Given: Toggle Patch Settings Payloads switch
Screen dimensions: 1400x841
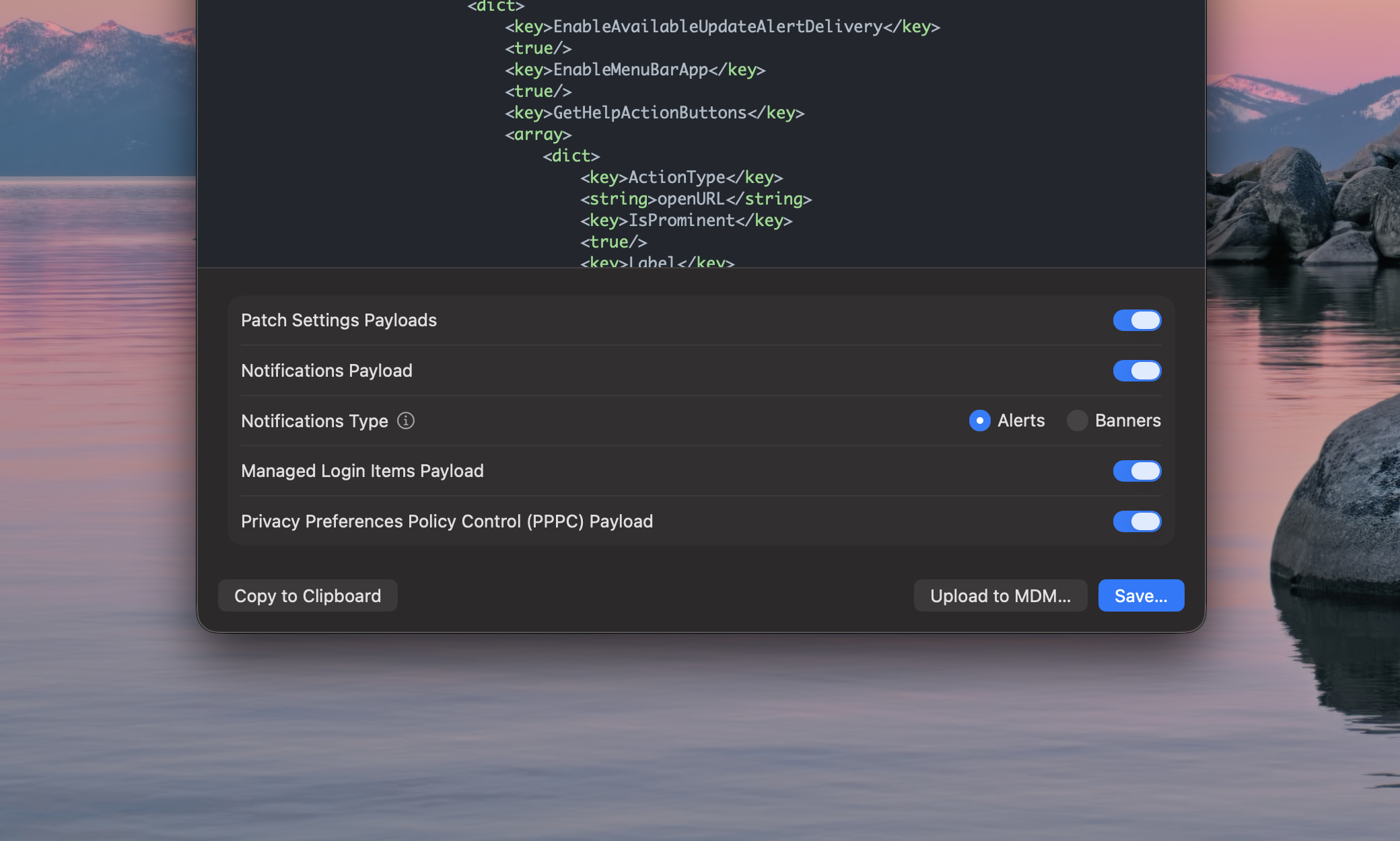Looking at the screenshot, I should [x=1137, y=320].
